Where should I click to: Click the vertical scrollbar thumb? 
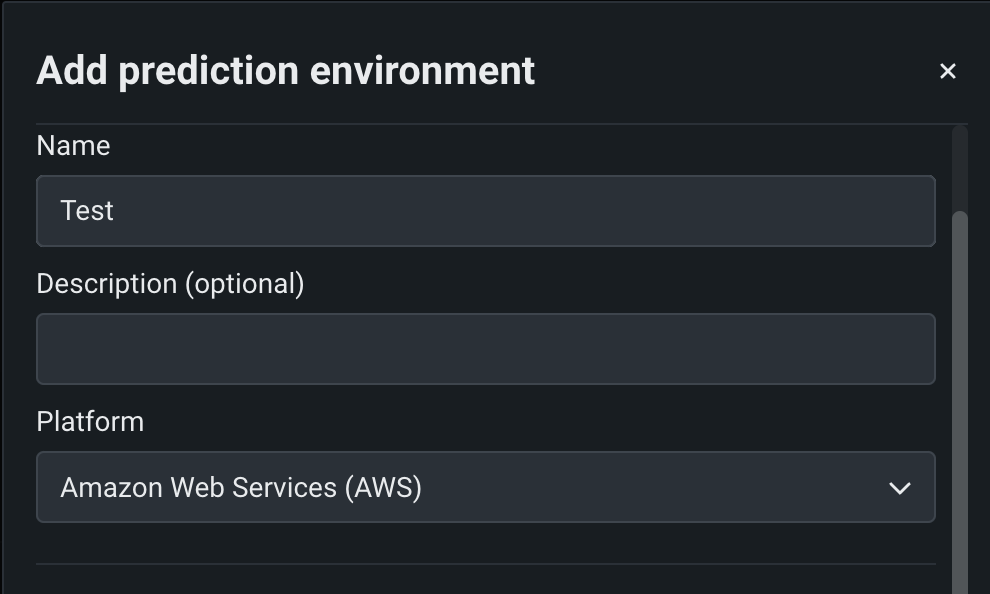coord(960,400)
